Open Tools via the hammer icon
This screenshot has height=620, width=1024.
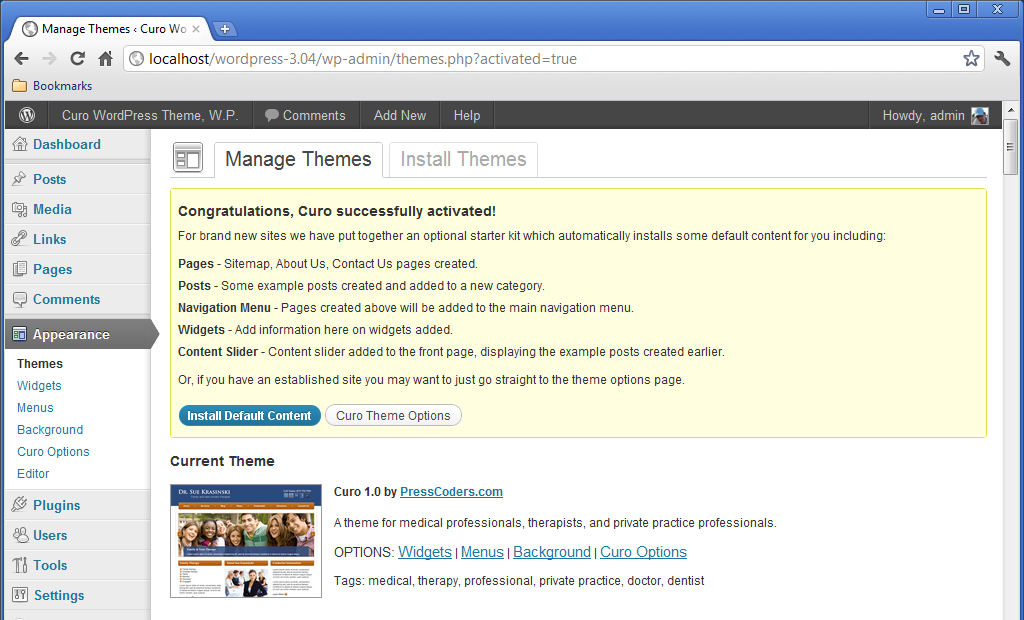(21, 565)
